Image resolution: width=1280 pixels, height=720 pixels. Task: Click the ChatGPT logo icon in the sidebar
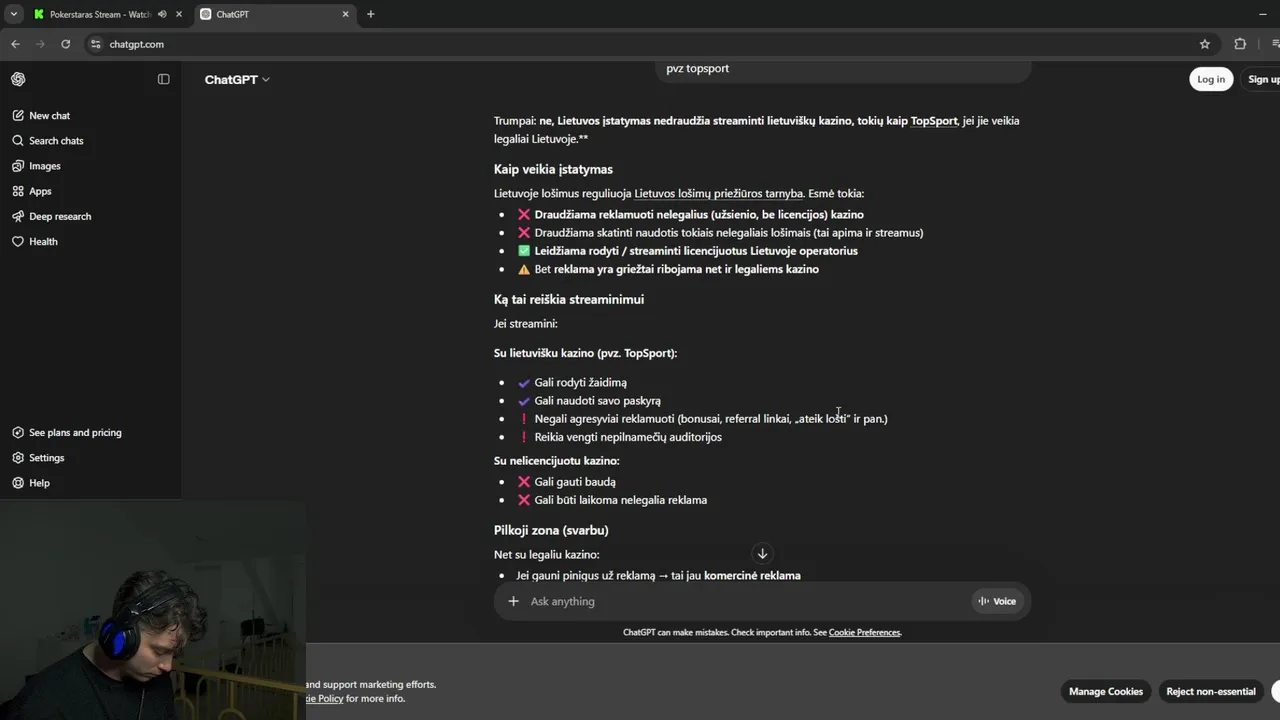(x=18, y=79)
